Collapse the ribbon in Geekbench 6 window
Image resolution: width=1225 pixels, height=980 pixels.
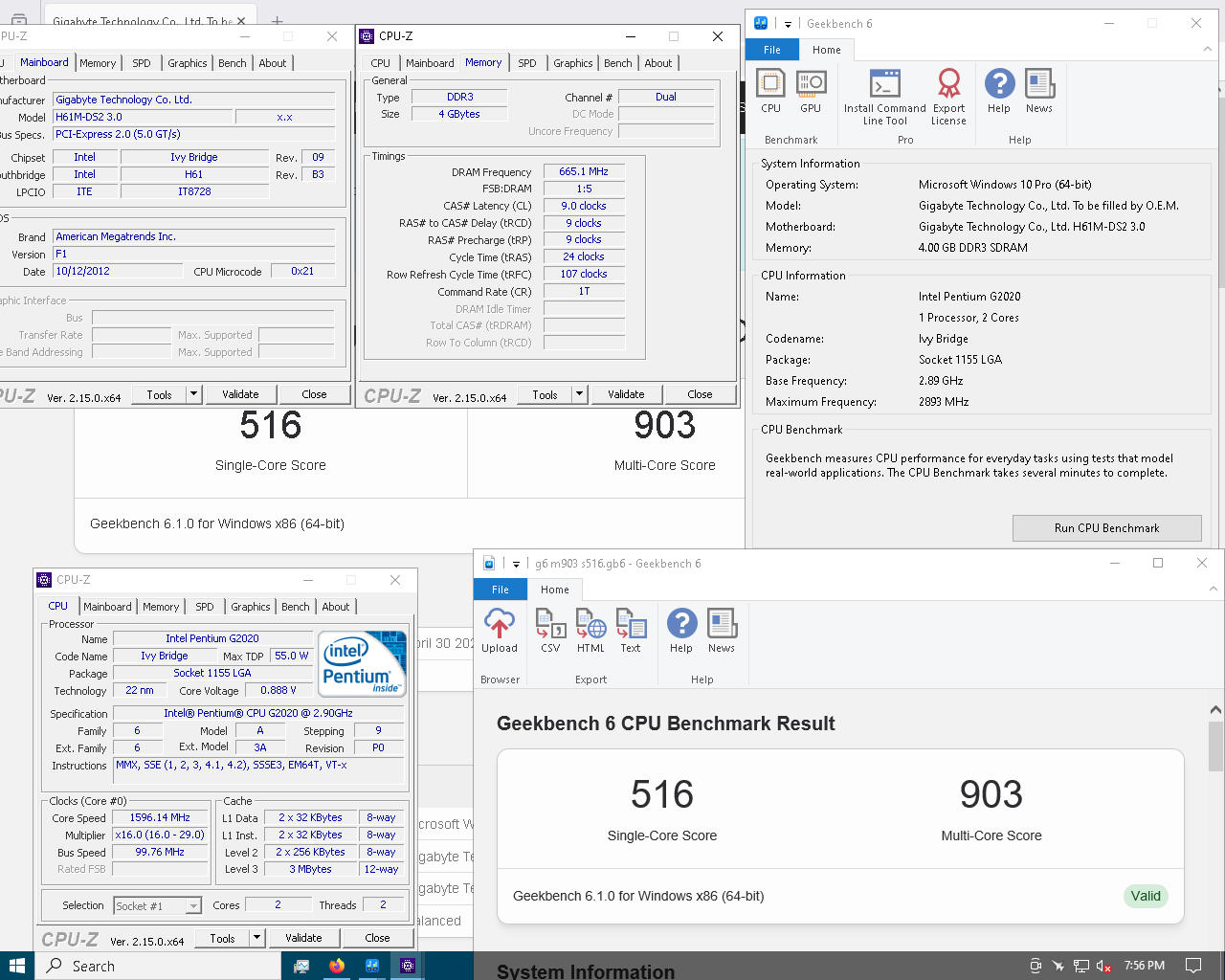(1207, 49)
